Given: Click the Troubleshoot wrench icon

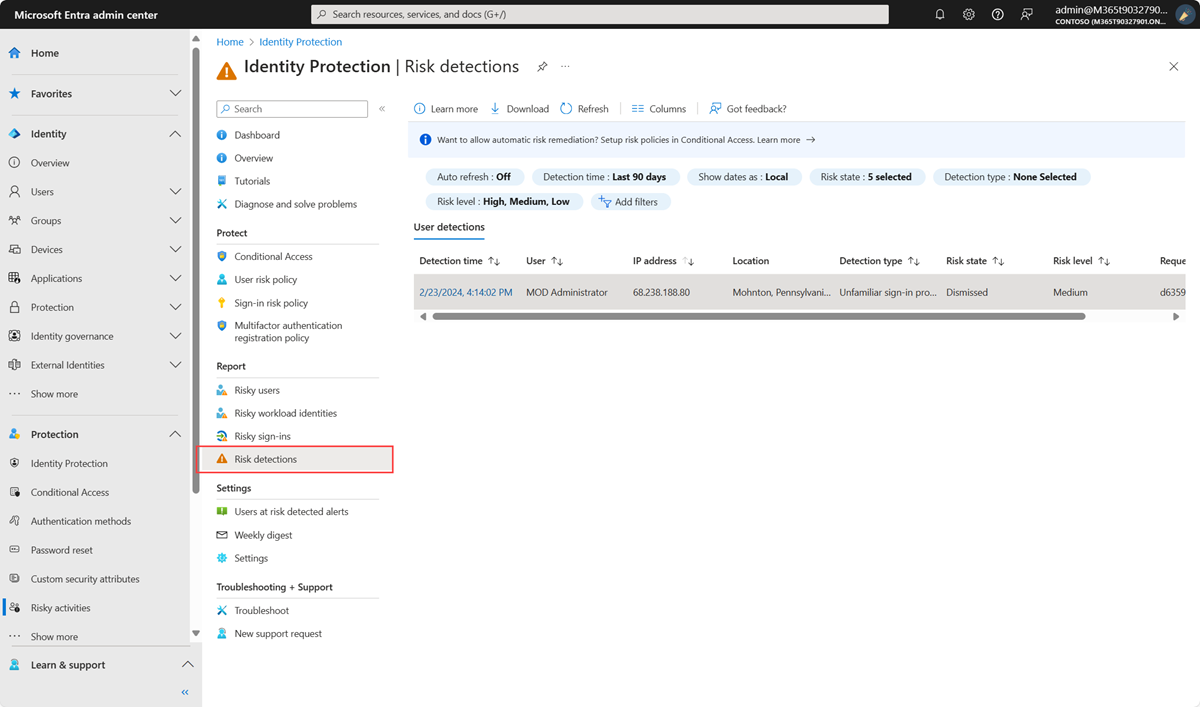Looking at the screenshot, I should (222, 610).
